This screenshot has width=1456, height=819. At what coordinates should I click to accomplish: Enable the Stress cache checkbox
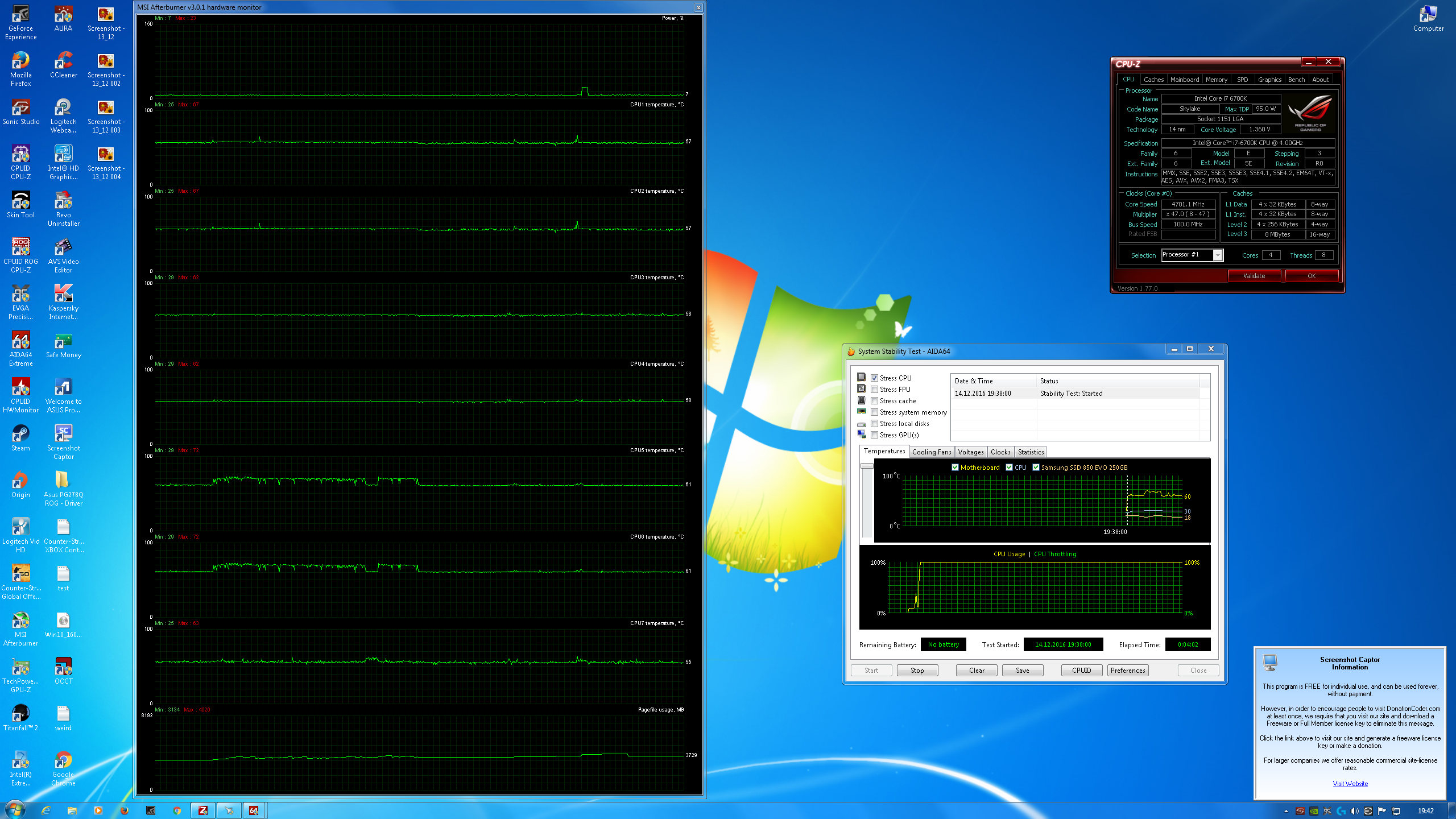(875, 400)
